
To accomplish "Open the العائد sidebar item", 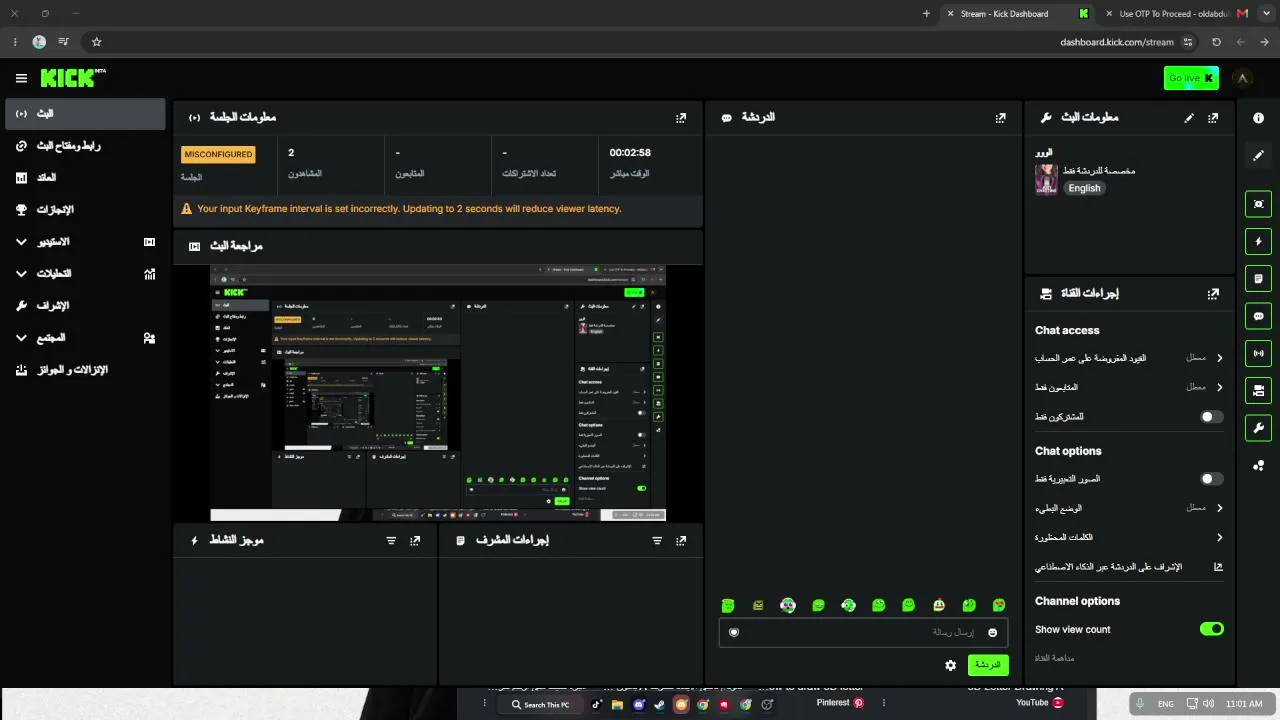I will 84,178.
